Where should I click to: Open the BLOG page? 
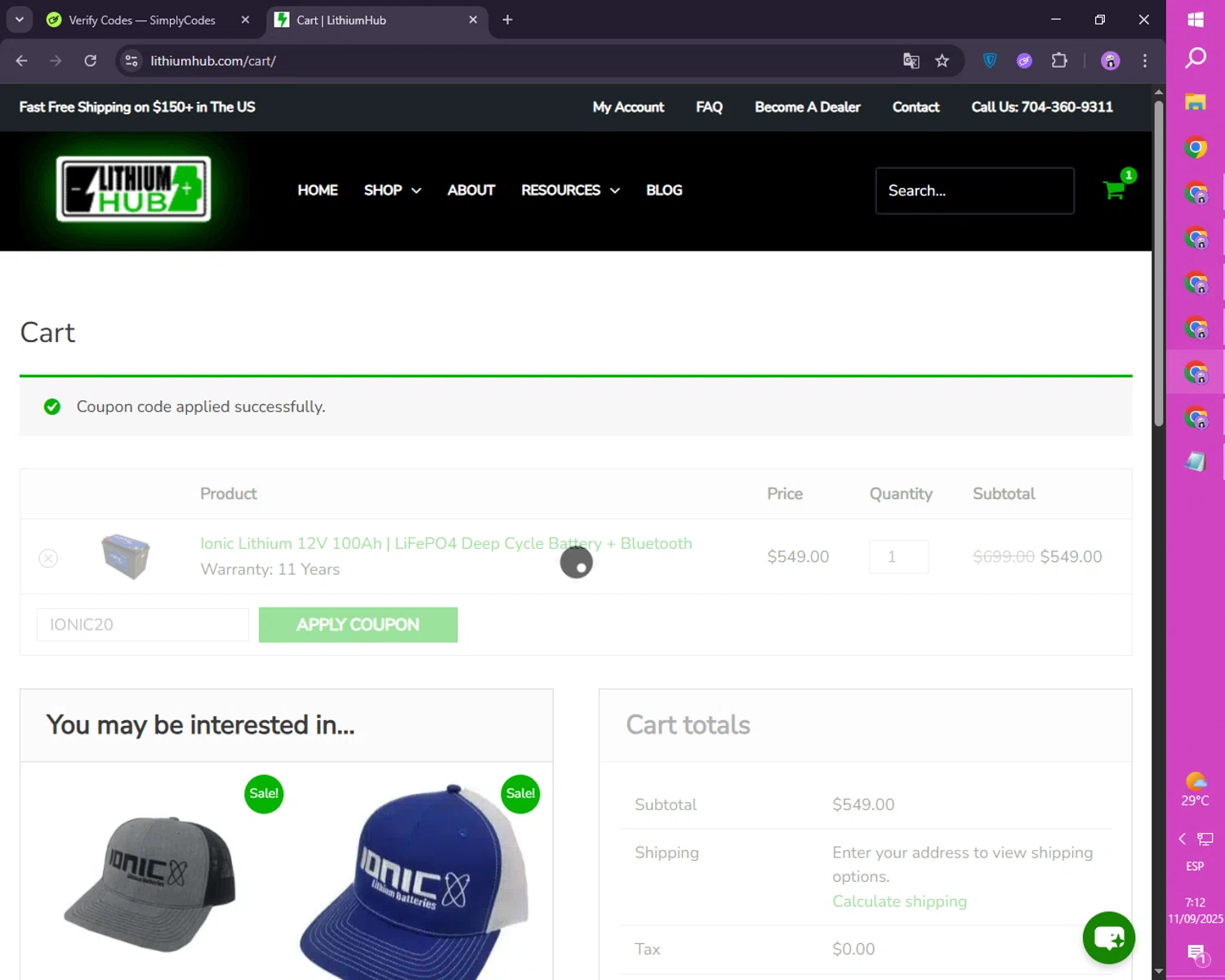pos(664,190)
